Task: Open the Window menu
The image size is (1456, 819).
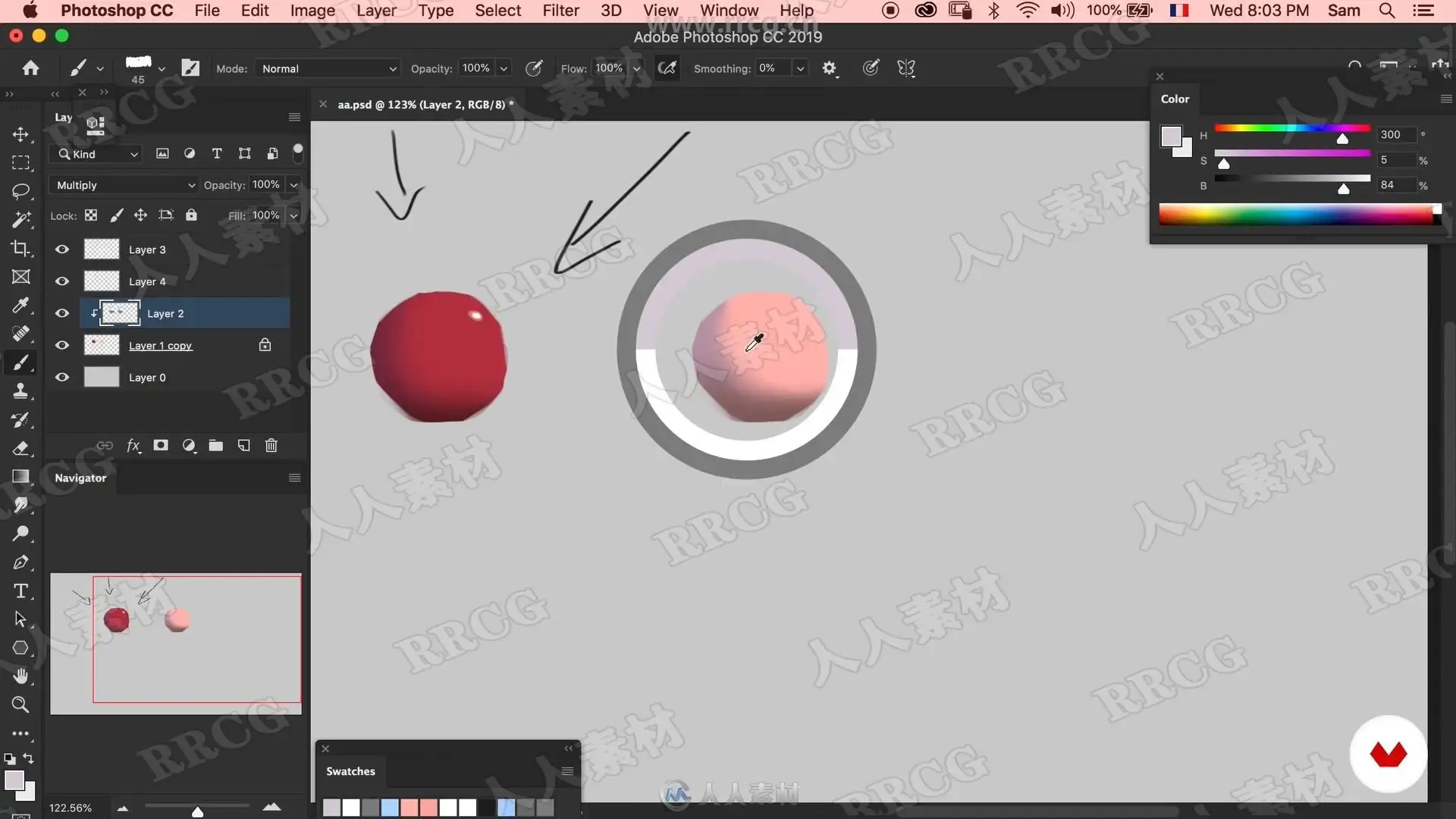Action: pos(729,11)
